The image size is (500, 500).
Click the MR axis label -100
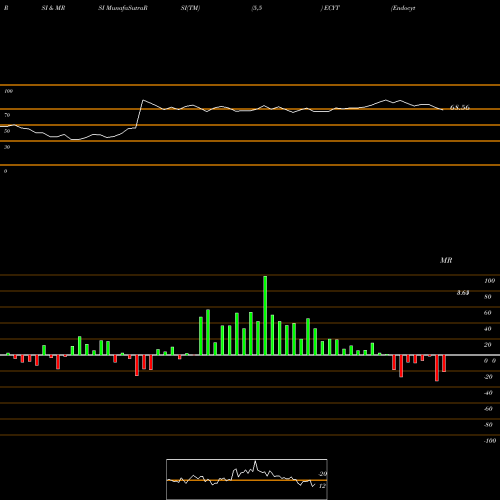point(490,441)
